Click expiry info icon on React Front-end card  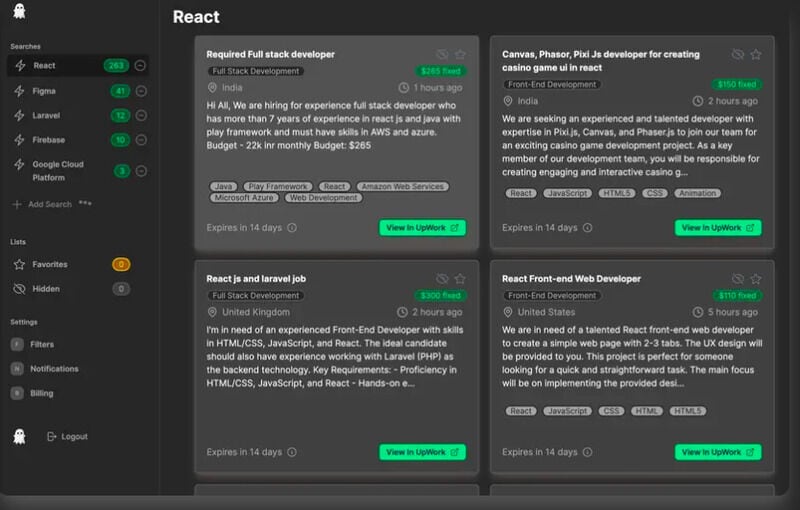pos(588,452)
